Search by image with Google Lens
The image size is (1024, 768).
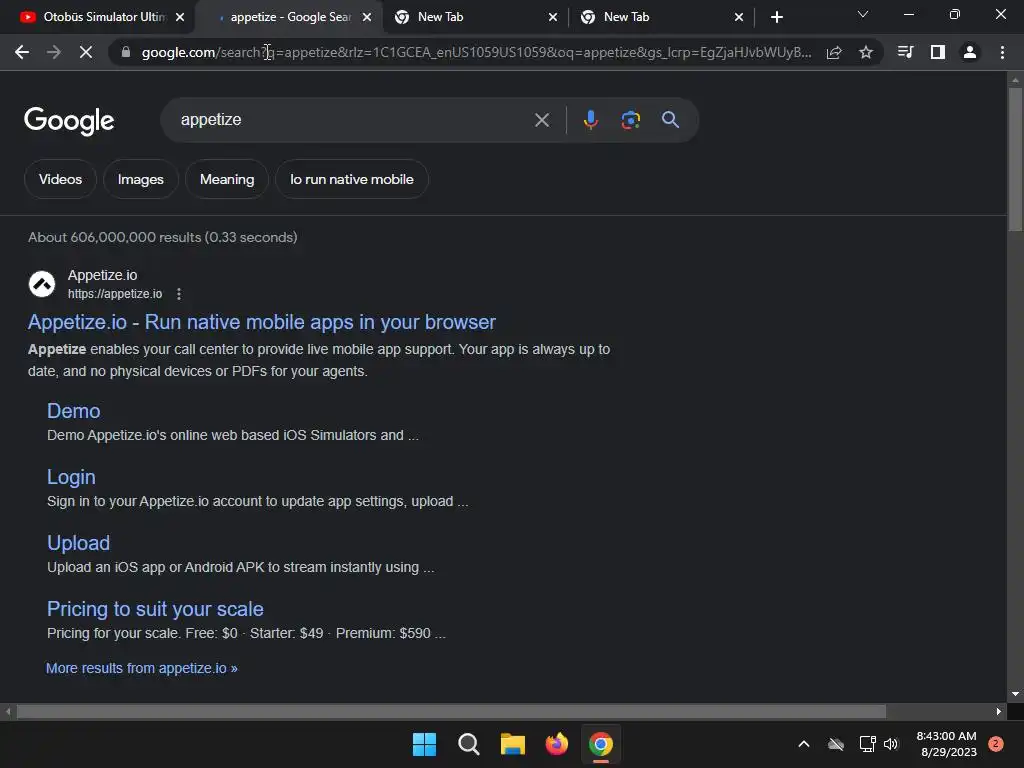coord(631,120)
